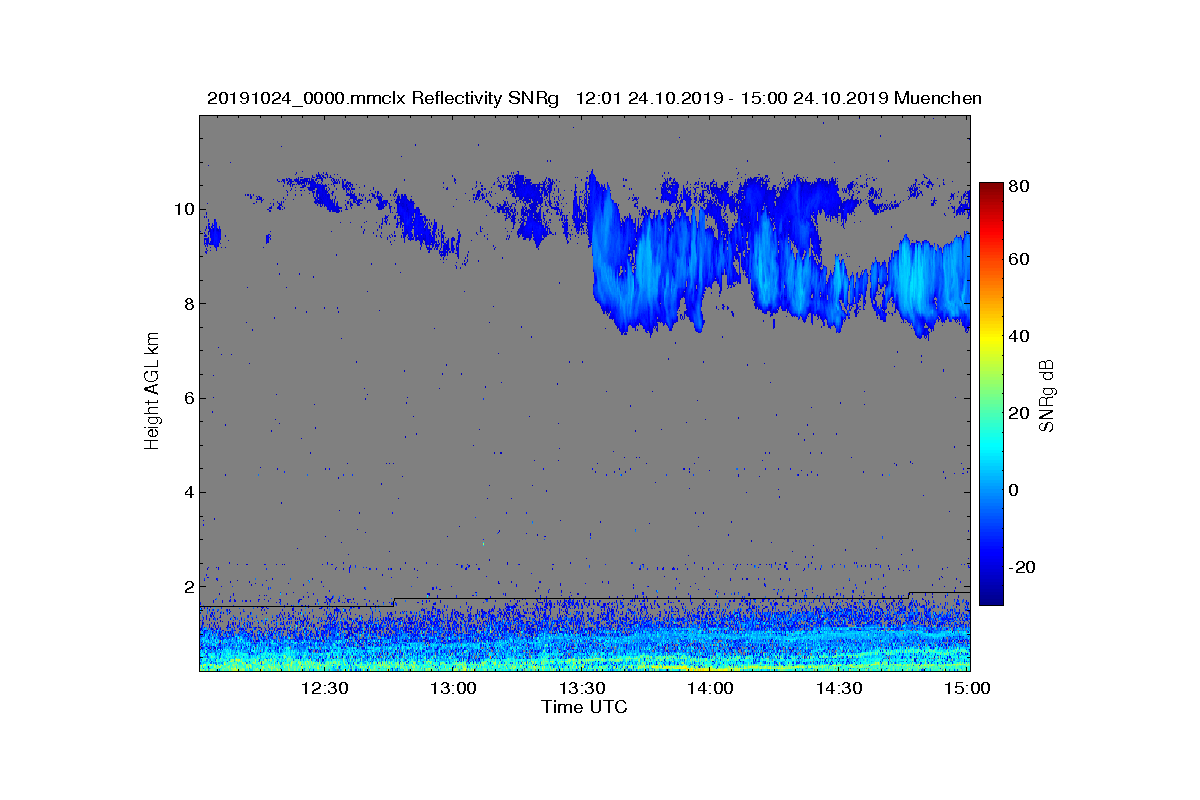Click the 14:30 time tick label
The width and height of the screenshot is (1200, 800).
[840, 688]
